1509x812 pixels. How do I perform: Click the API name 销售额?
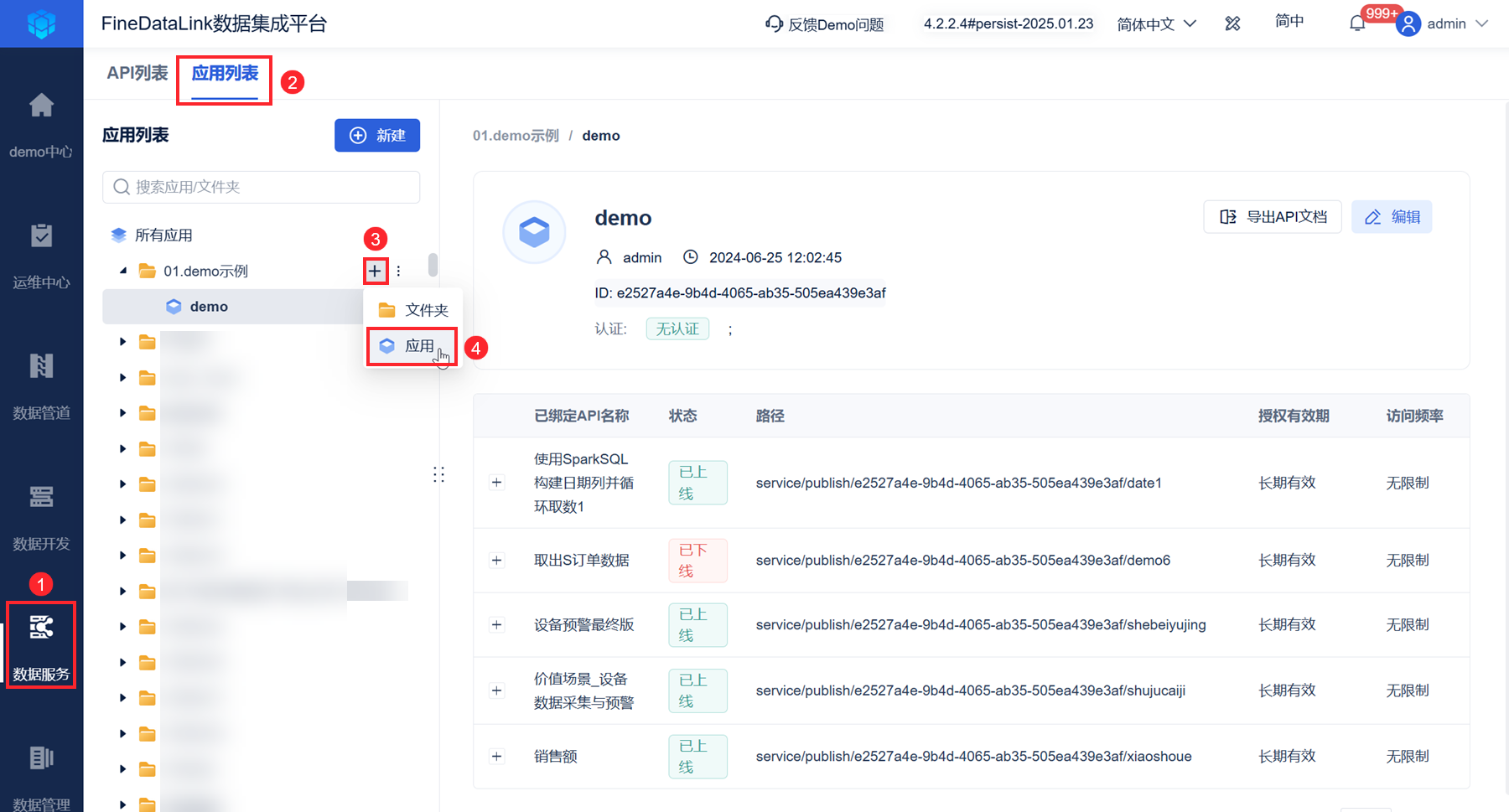click(x=556, y=757)
